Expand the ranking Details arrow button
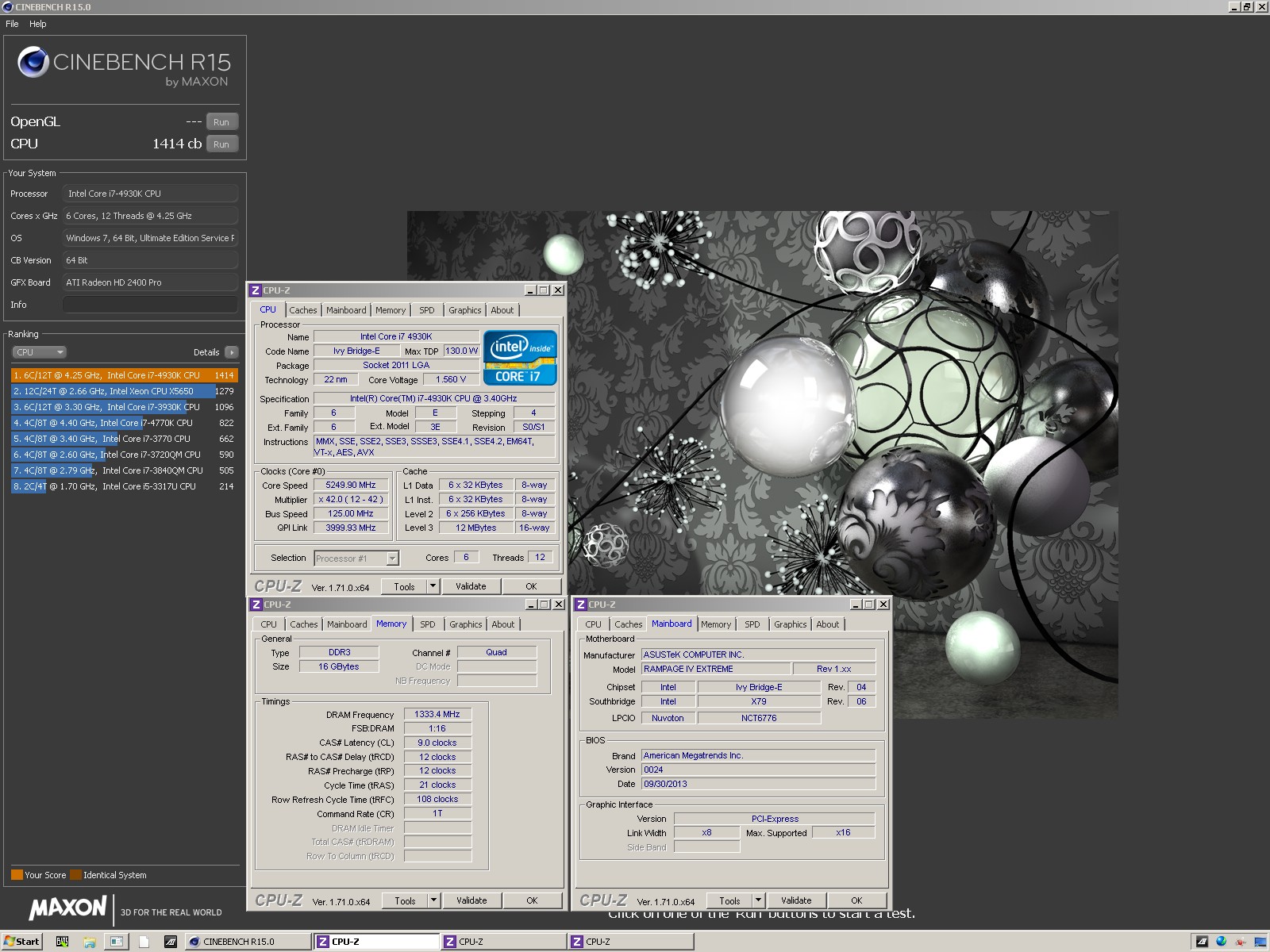1270x952 pixels. point(231,352)
